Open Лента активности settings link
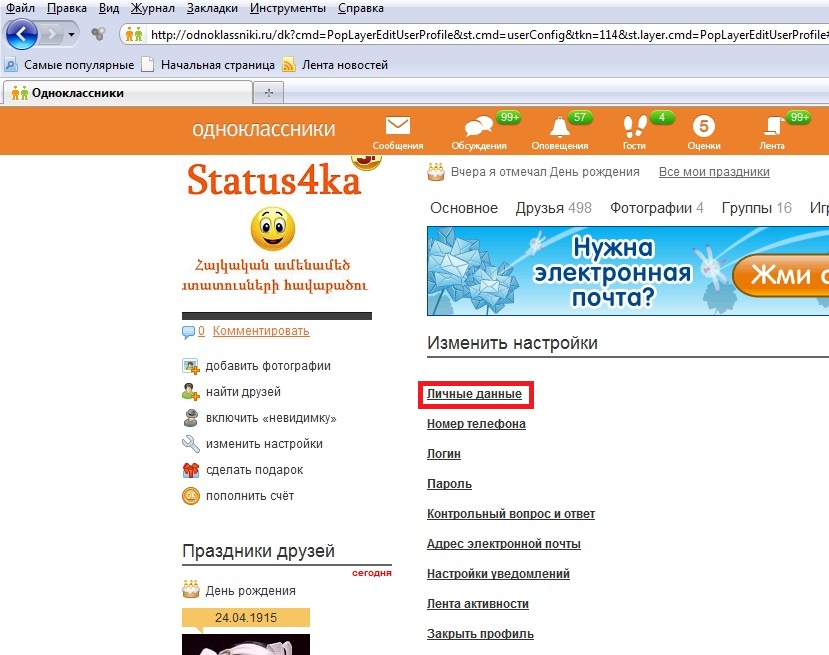 (478, 604)
